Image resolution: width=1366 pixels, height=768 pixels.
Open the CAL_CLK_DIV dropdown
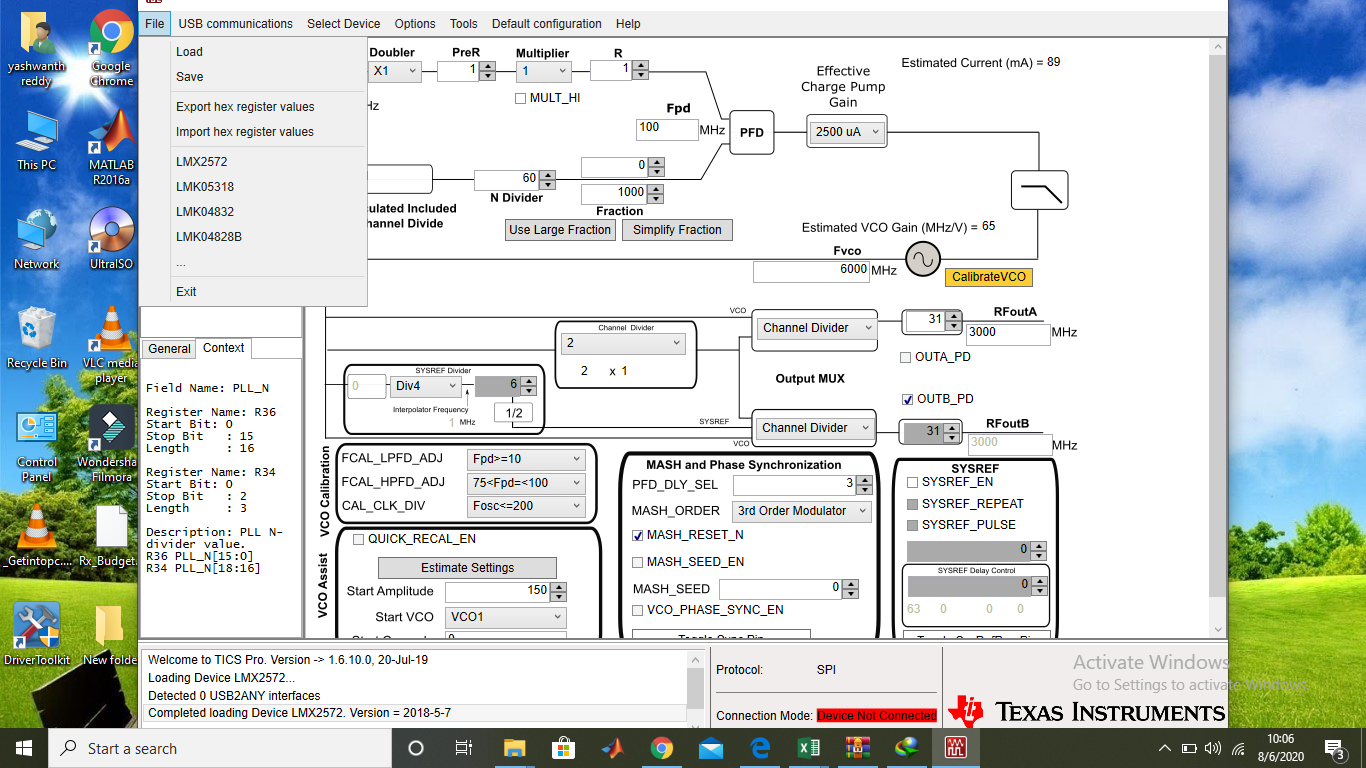[526, 506]
